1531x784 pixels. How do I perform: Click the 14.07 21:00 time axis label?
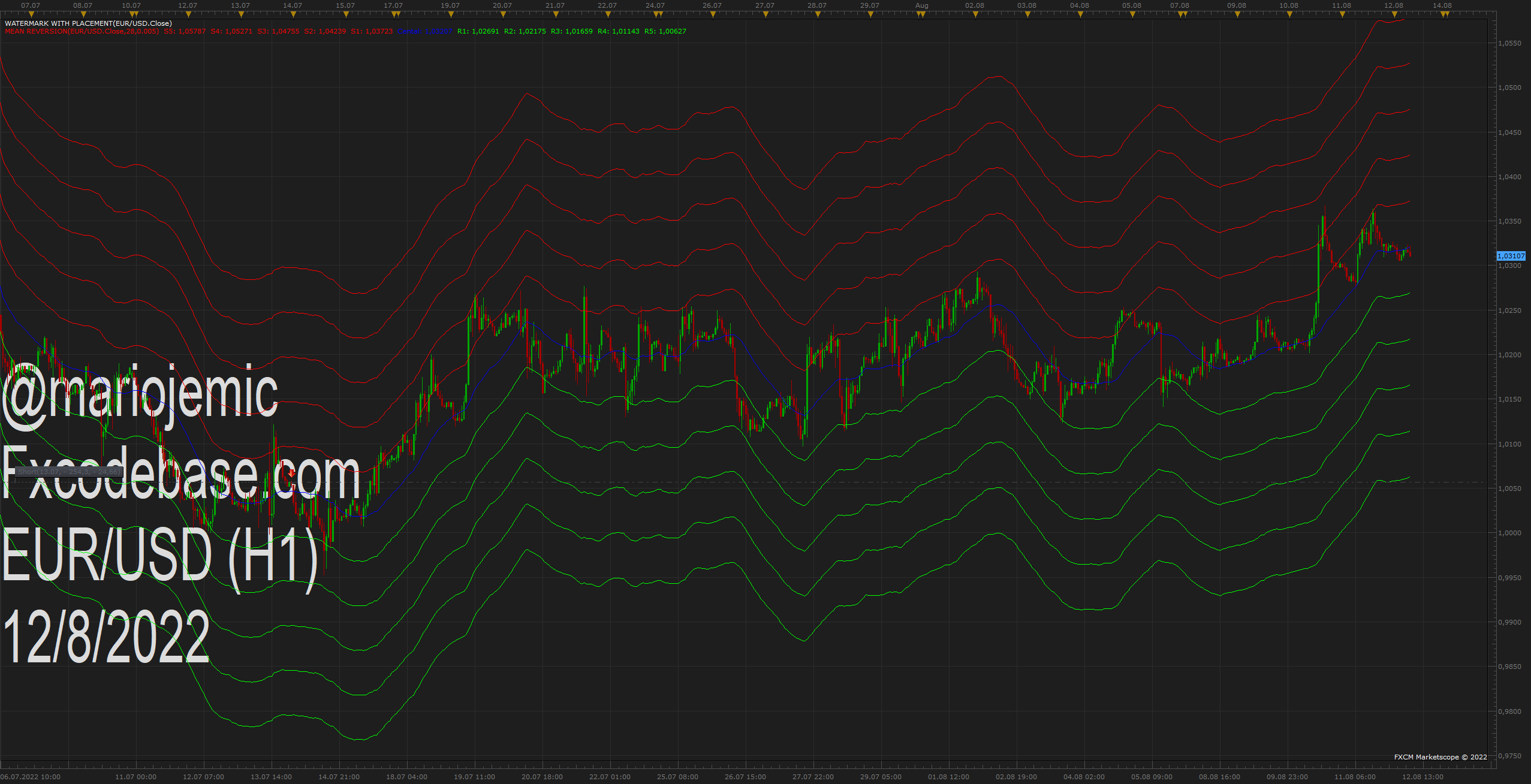339,777
